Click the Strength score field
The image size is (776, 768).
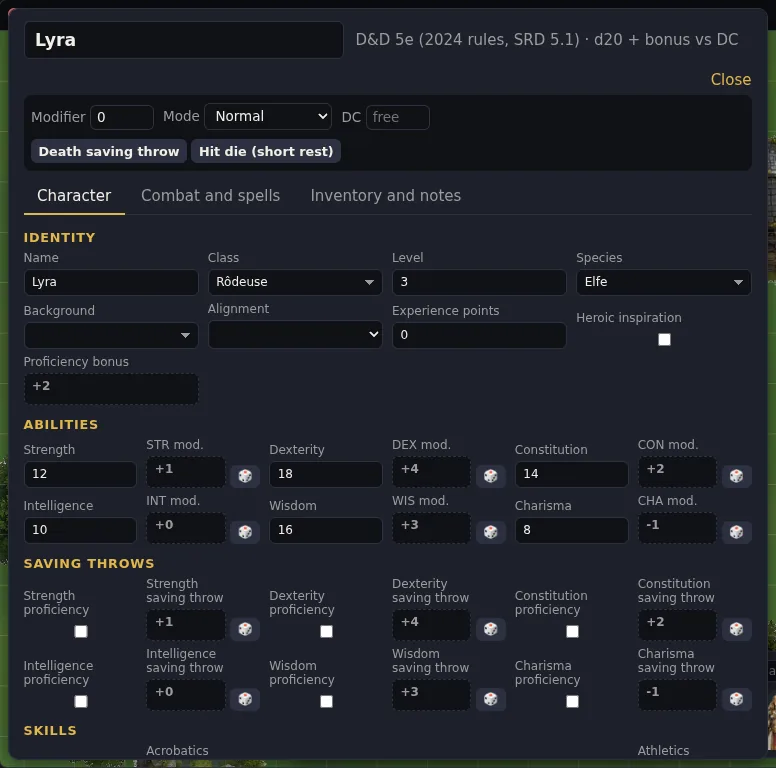click(x=80, y=474)
